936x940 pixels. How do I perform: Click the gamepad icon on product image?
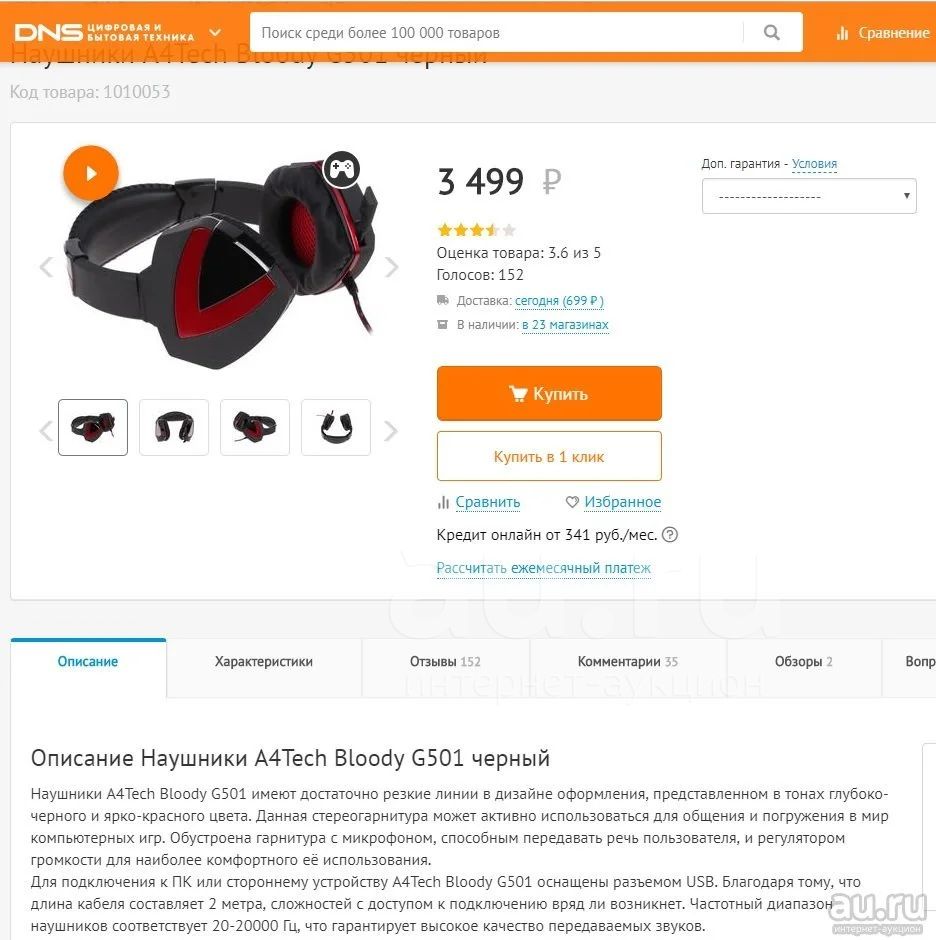coord(342,169)
